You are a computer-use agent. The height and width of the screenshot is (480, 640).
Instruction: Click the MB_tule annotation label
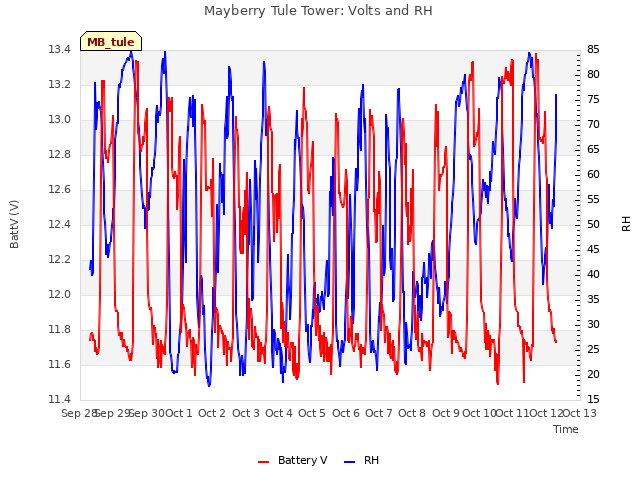coord(111,42)
